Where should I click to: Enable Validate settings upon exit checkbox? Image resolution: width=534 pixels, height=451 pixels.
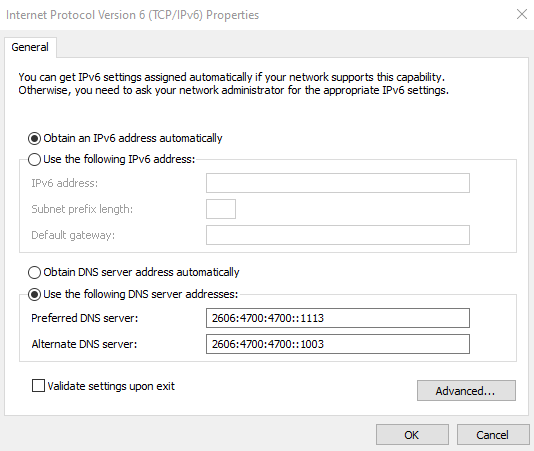[x=38, y=386]
